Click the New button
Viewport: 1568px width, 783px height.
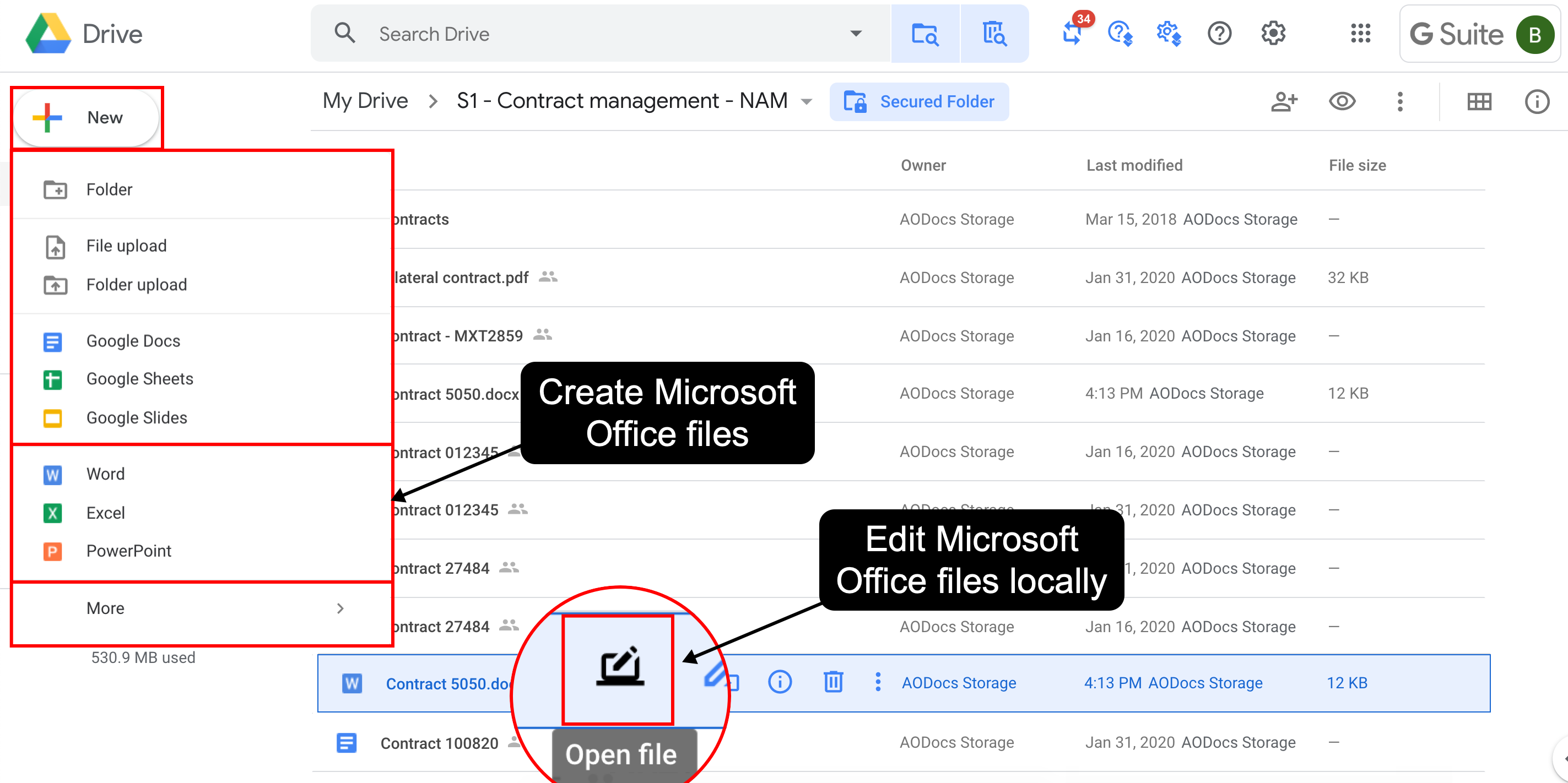click(86, 118)
